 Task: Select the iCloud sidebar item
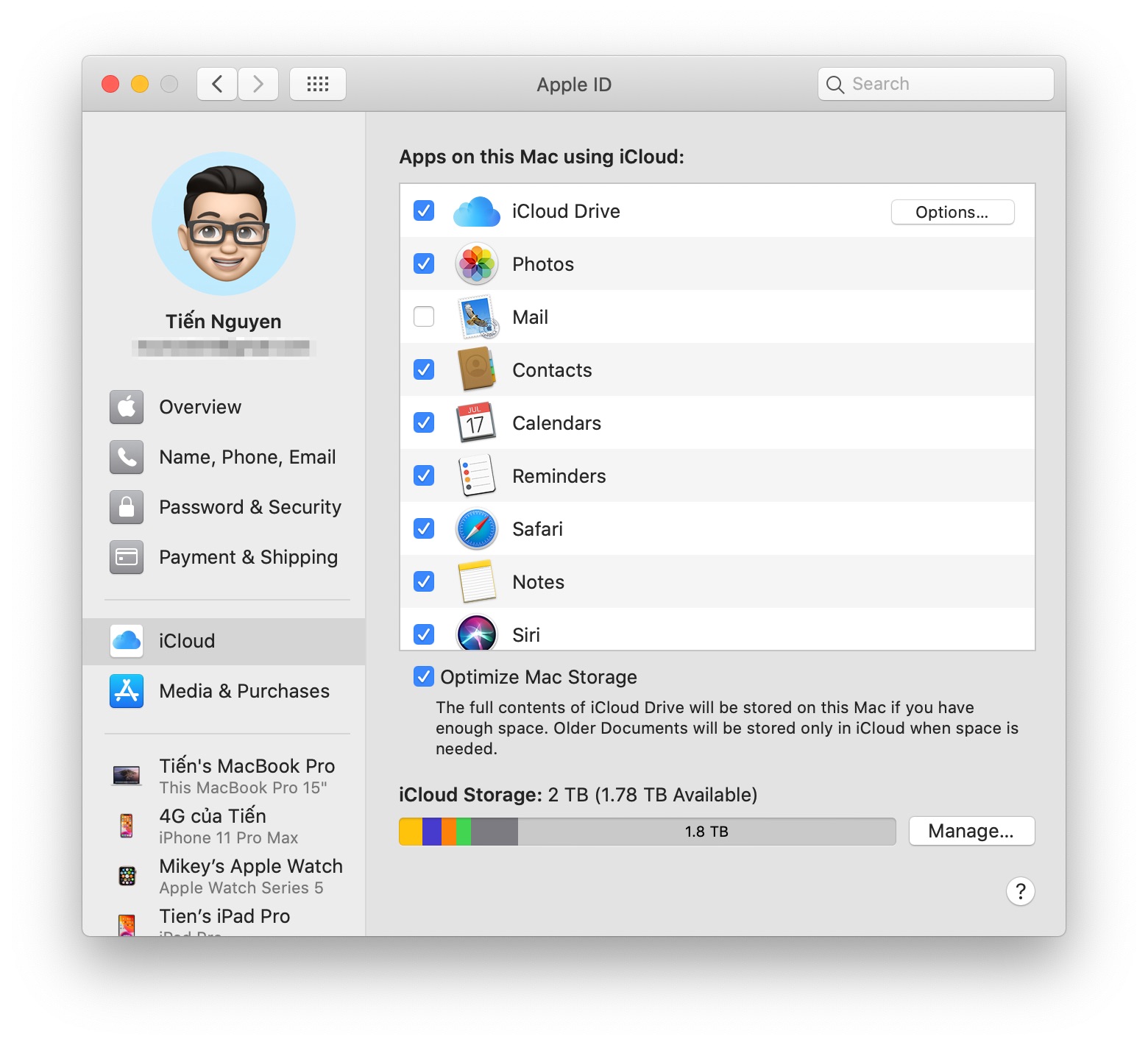[x=224, y=641]
